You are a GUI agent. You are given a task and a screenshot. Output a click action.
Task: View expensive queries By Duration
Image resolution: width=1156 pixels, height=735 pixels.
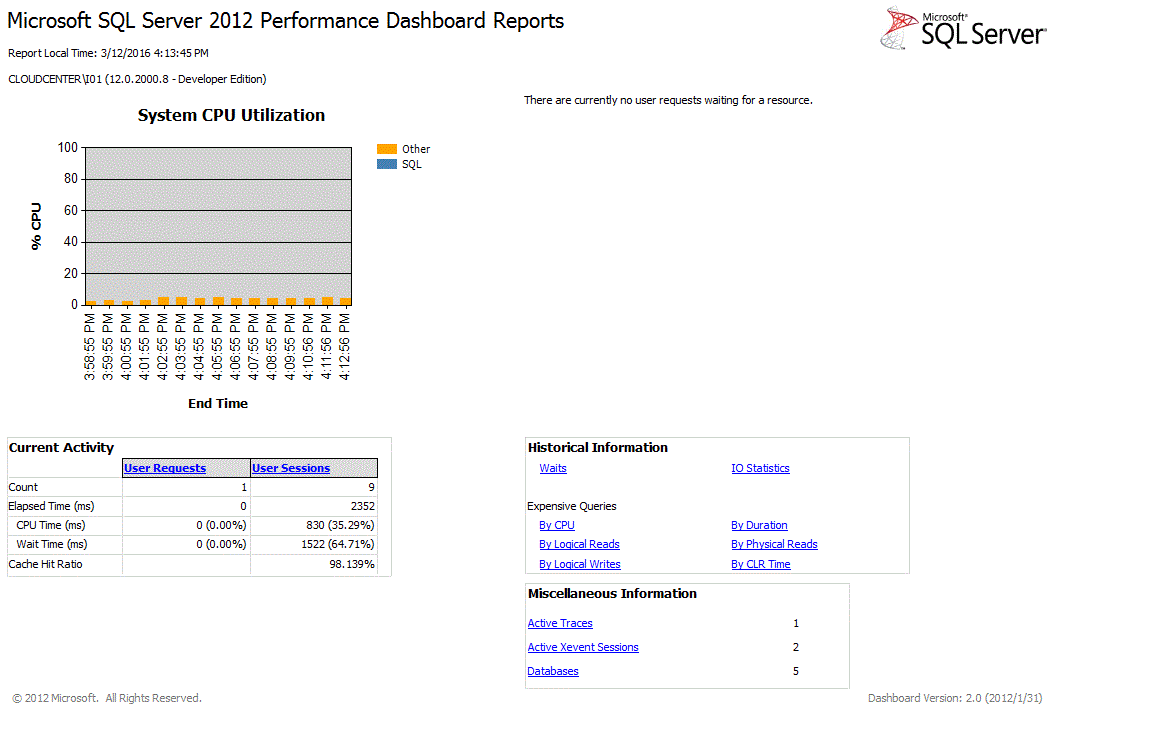759,525
